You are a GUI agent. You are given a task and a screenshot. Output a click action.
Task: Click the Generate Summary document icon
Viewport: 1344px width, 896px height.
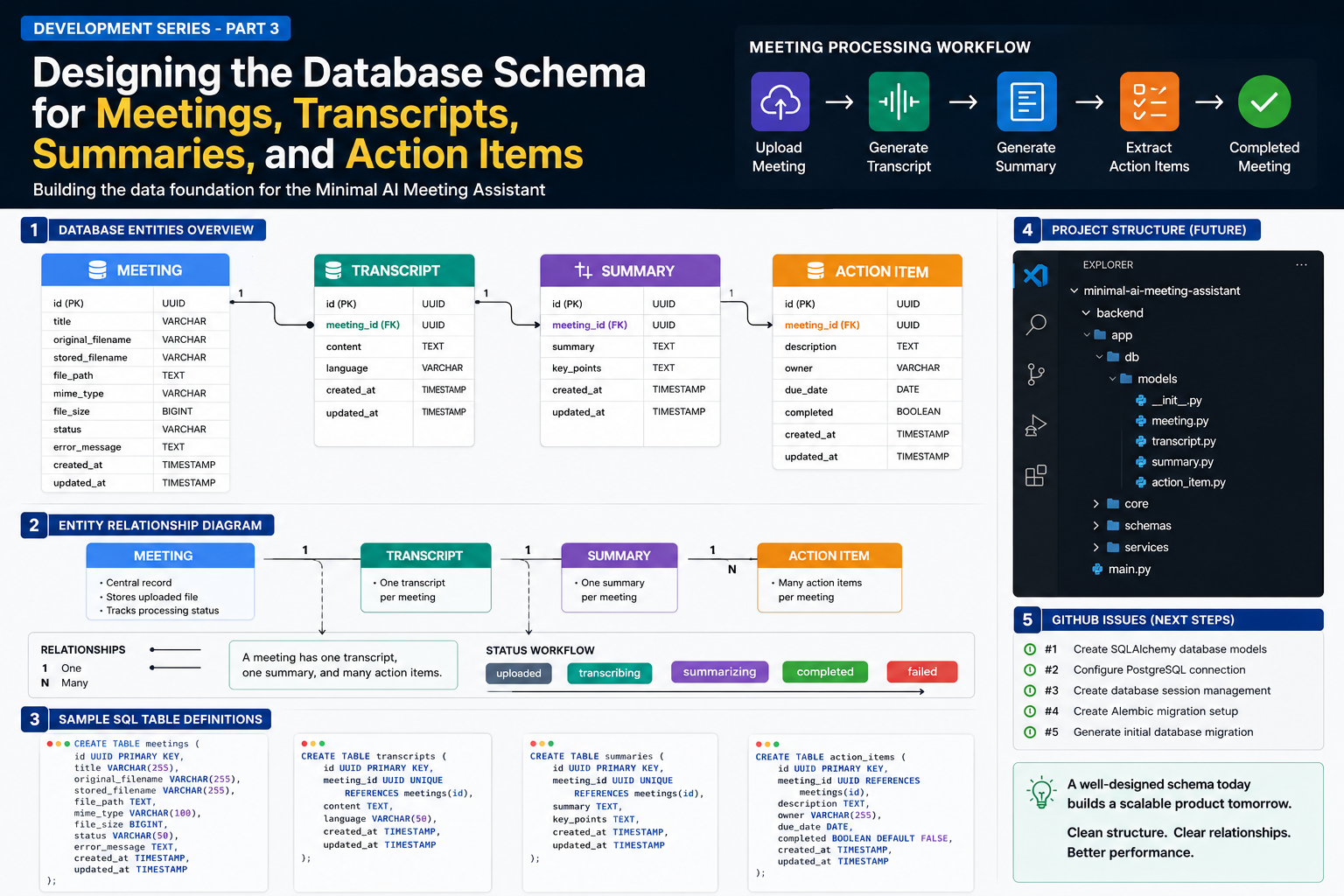point(1026,101)
